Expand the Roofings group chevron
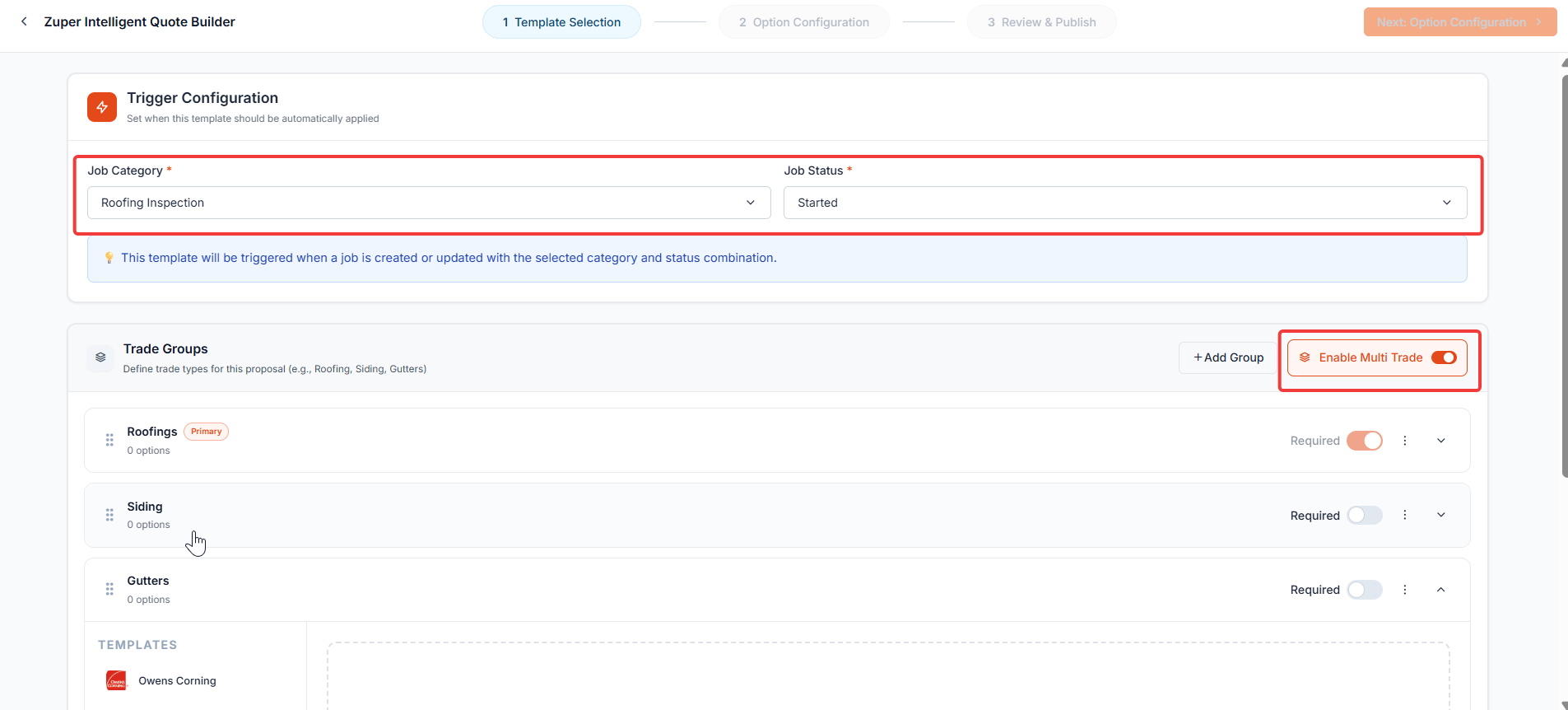1568x710 pixels. (x=1441, y=441)
